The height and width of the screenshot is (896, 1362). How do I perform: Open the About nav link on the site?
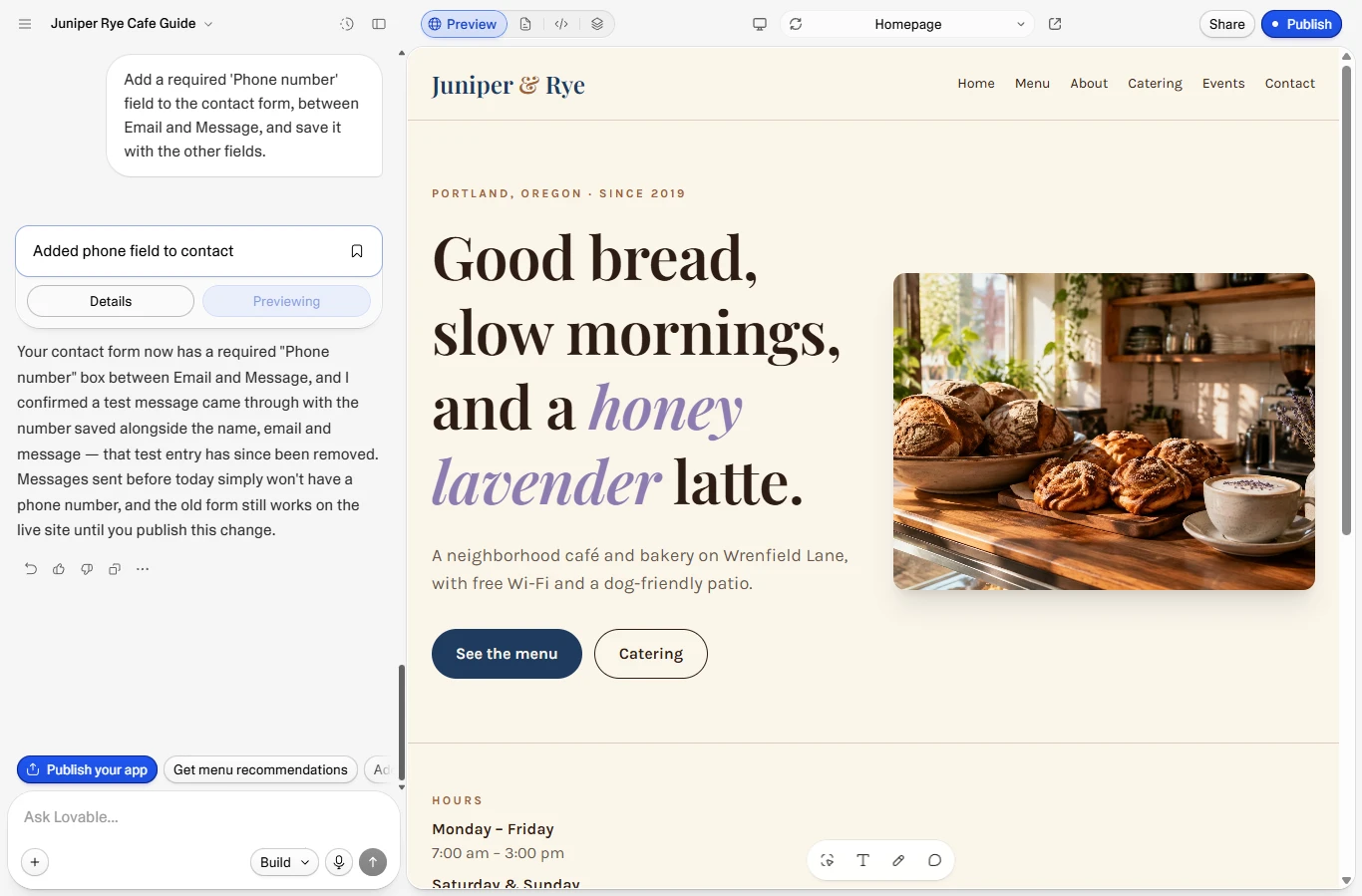(1089, 84)
